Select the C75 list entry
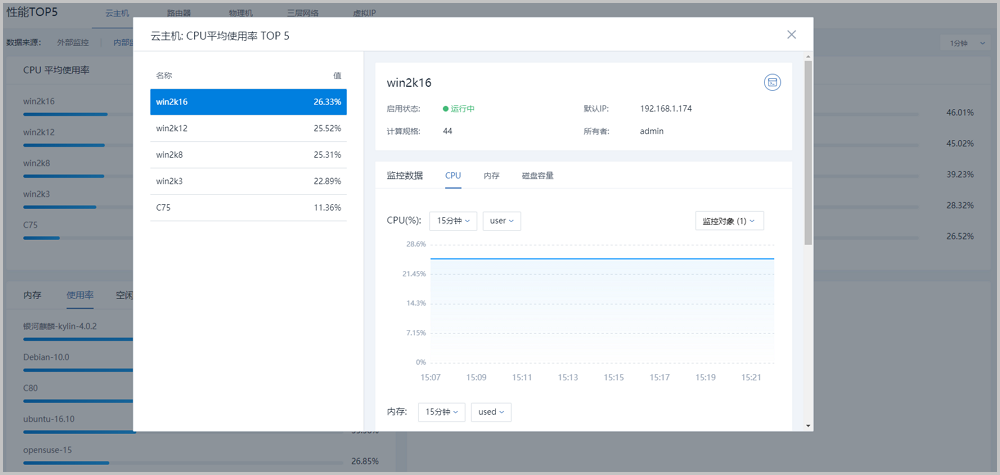 tap(248, 208)
